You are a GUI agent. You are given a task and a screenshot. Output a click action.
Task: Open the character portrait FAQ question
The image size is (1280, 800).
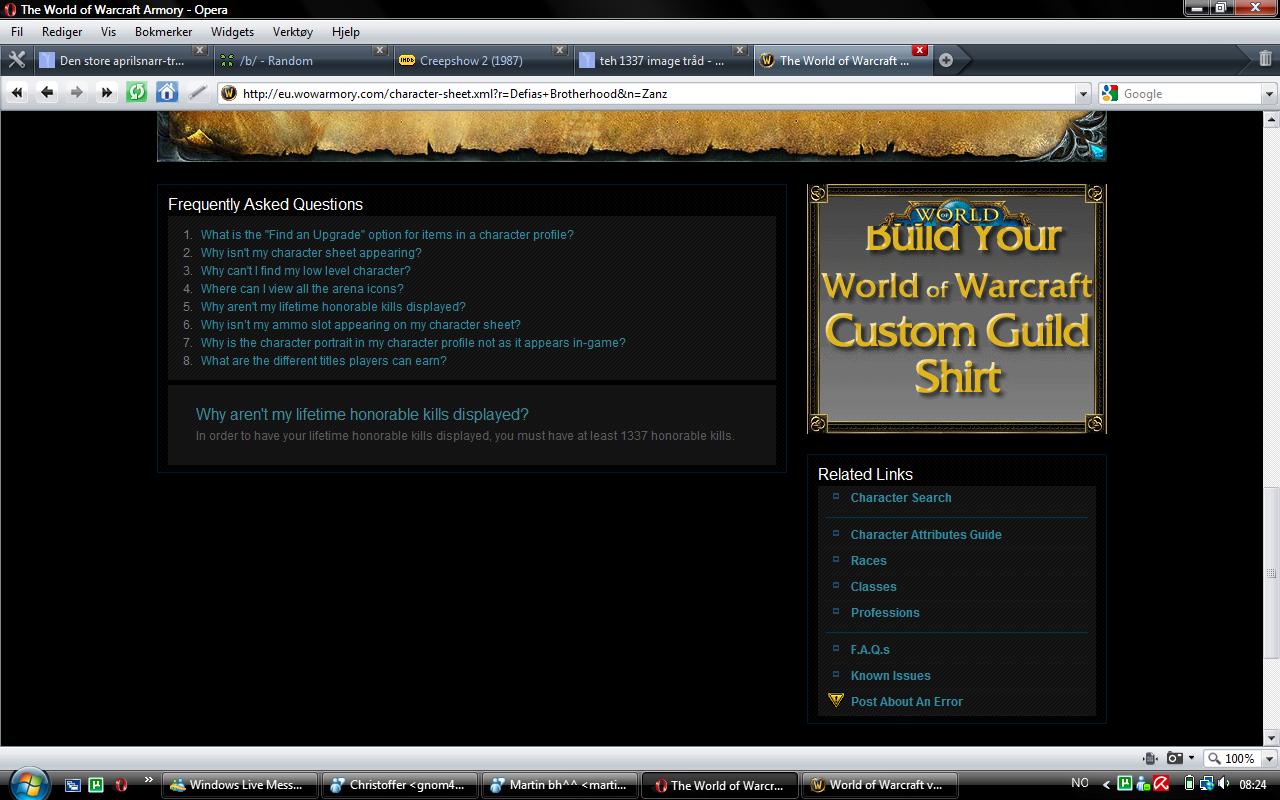413,343
